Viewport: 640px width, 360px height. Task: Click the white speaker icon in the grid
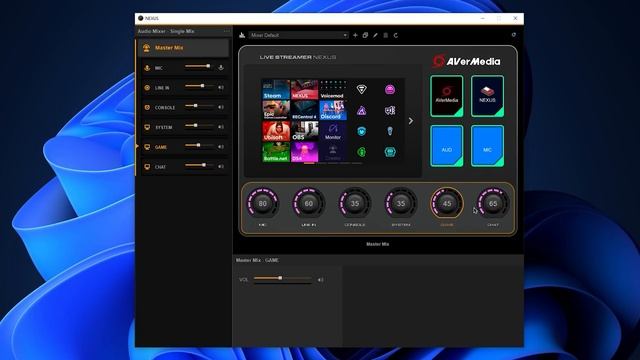tap(390, 110)
